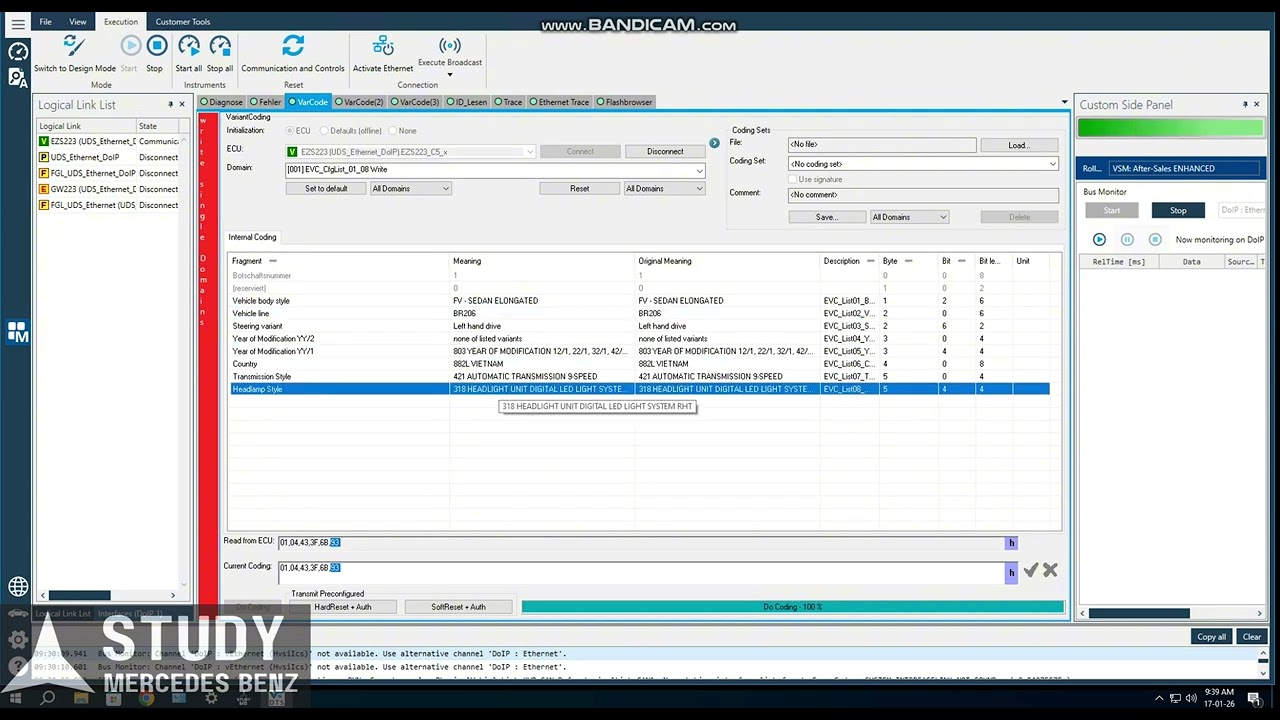Open notification center in taskbar
1280x720 pixels.
1254,698
